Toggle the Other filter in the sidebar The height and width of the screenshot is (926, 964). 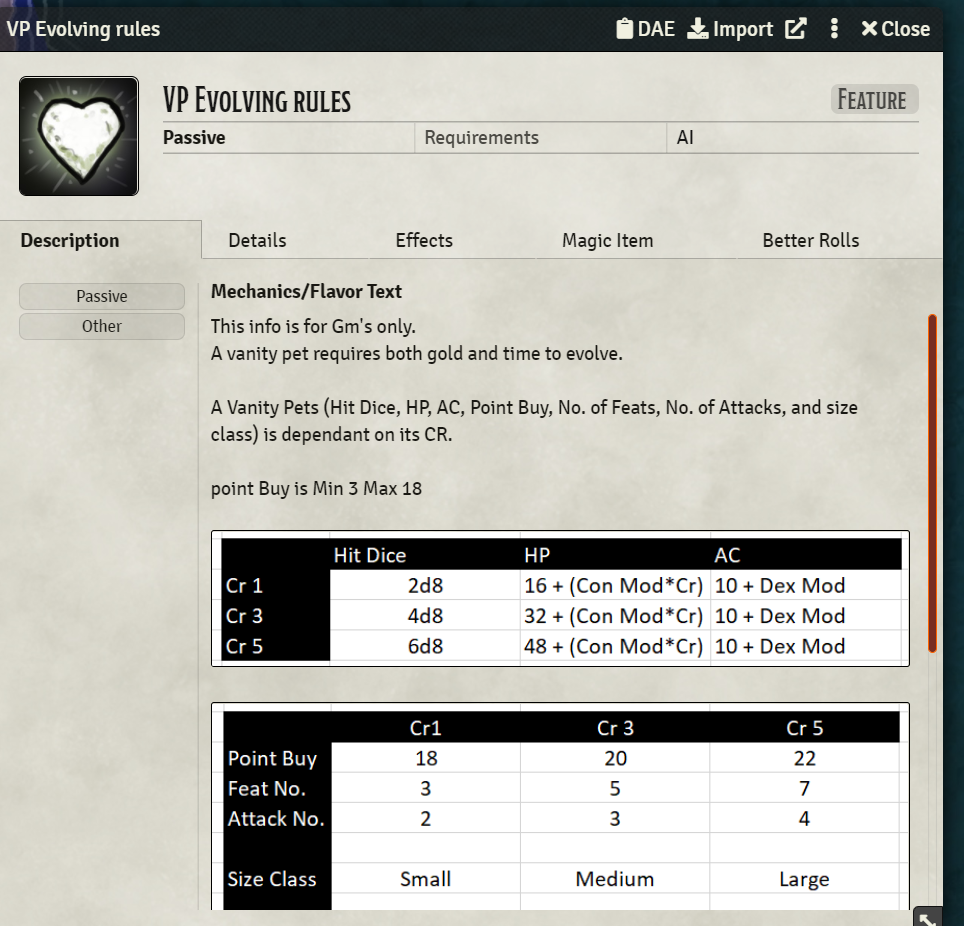point(101,325)
